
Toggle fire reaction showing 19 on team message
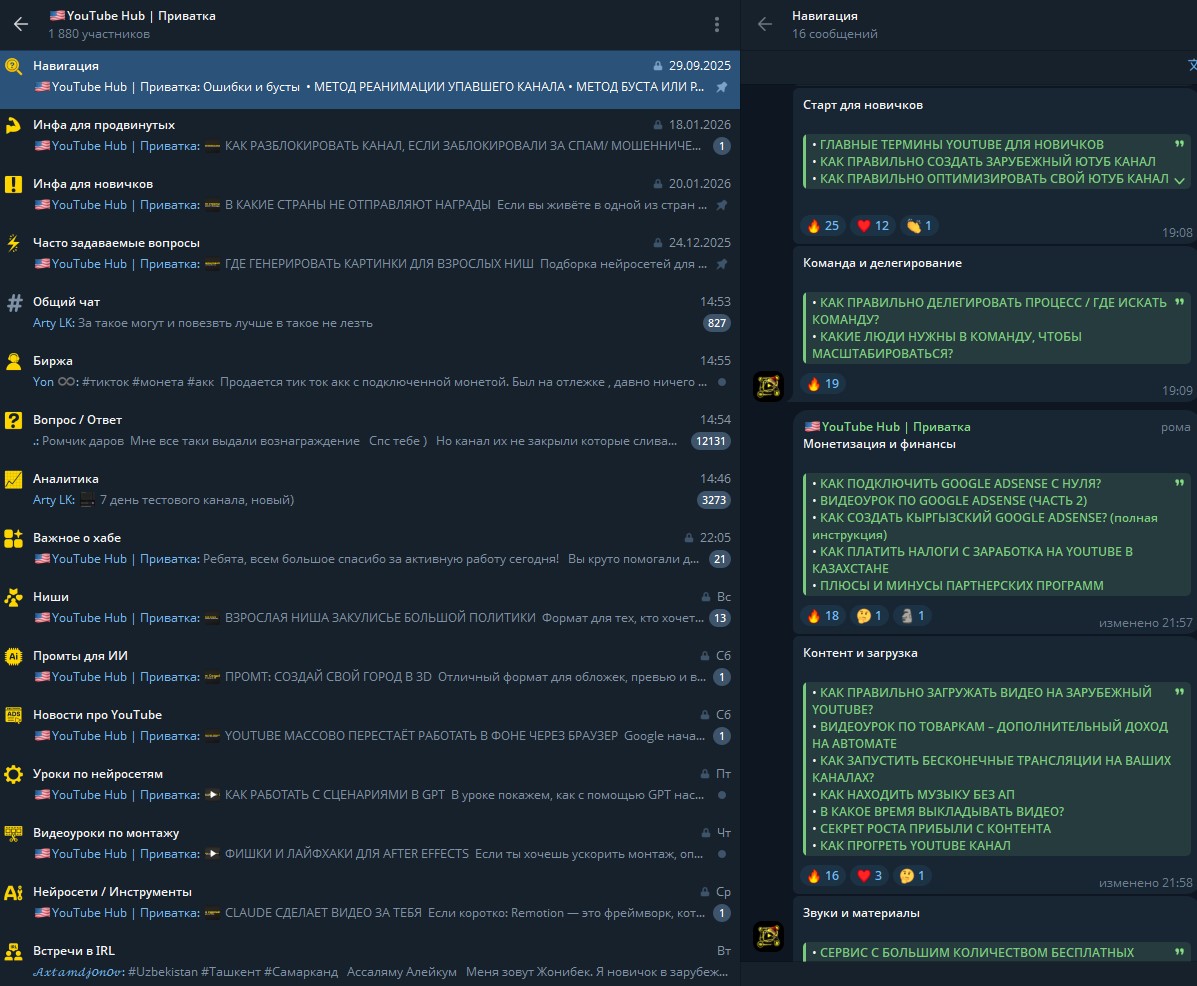tap(823, 384)
